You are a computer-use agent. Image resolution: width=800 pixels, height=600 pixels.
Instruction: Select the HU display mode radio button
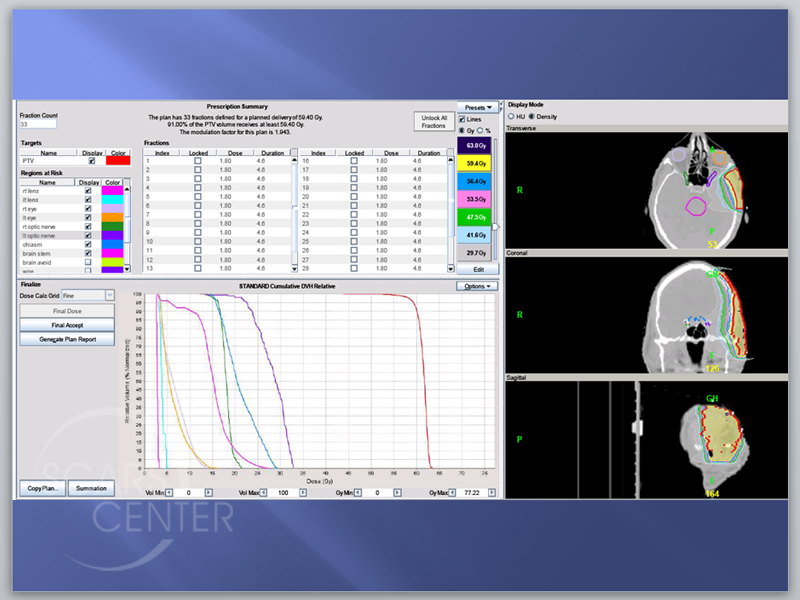tap(511, 116)
